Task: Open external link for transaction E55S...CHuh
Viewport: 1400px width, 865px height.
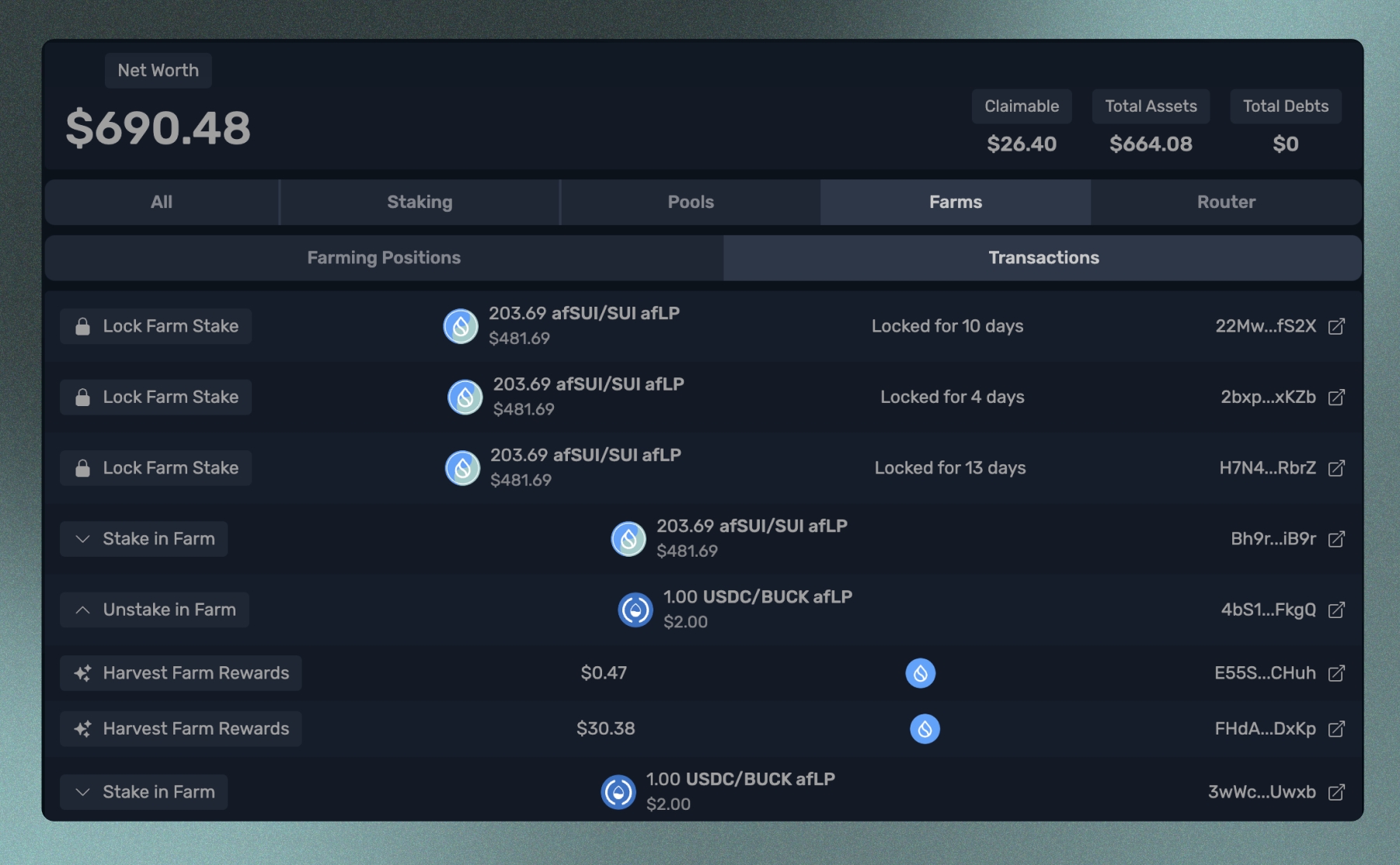Action: point(1336,673)
